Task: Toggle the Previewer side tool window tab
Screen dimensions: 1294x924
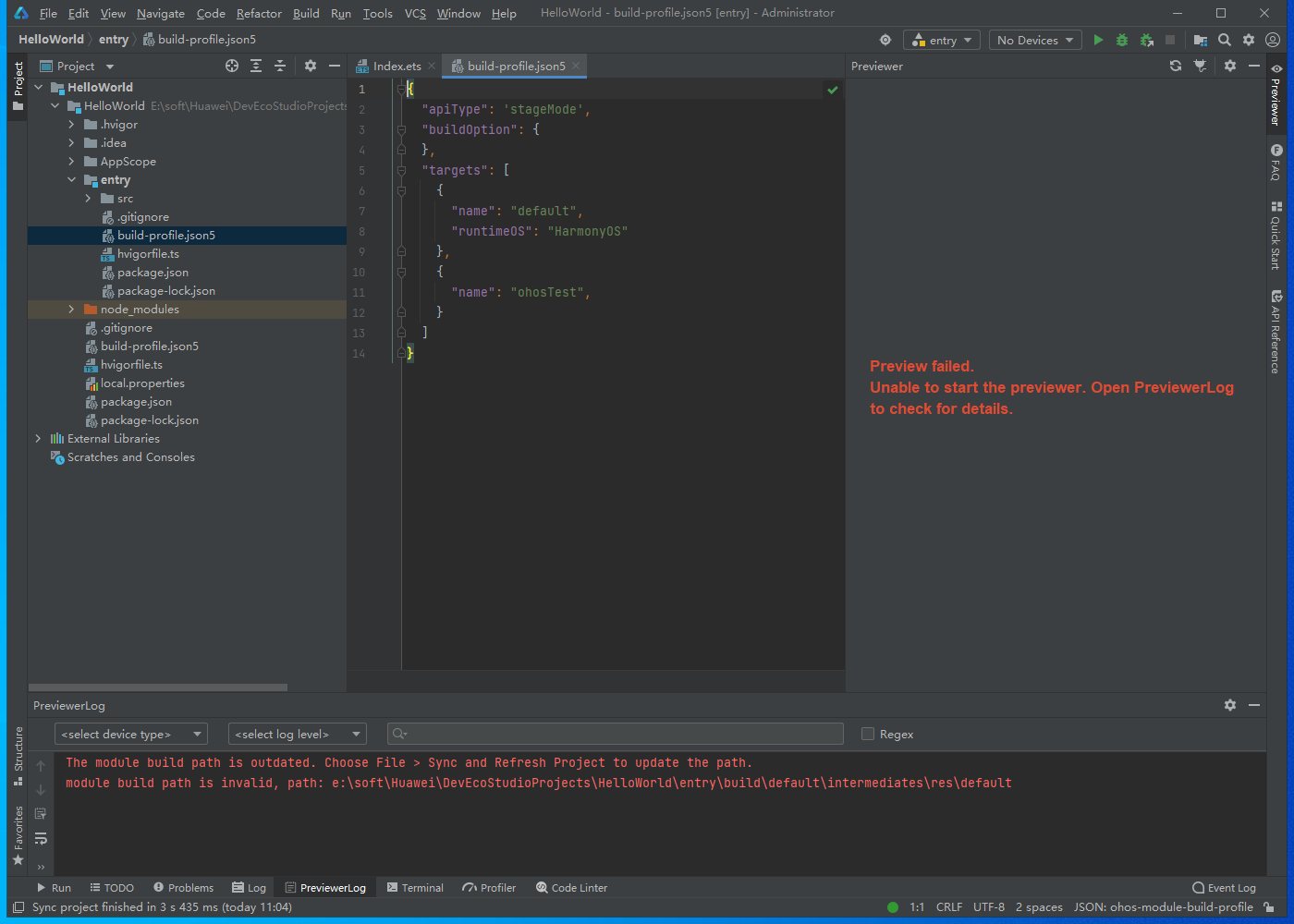Action: pos(1276,94)
